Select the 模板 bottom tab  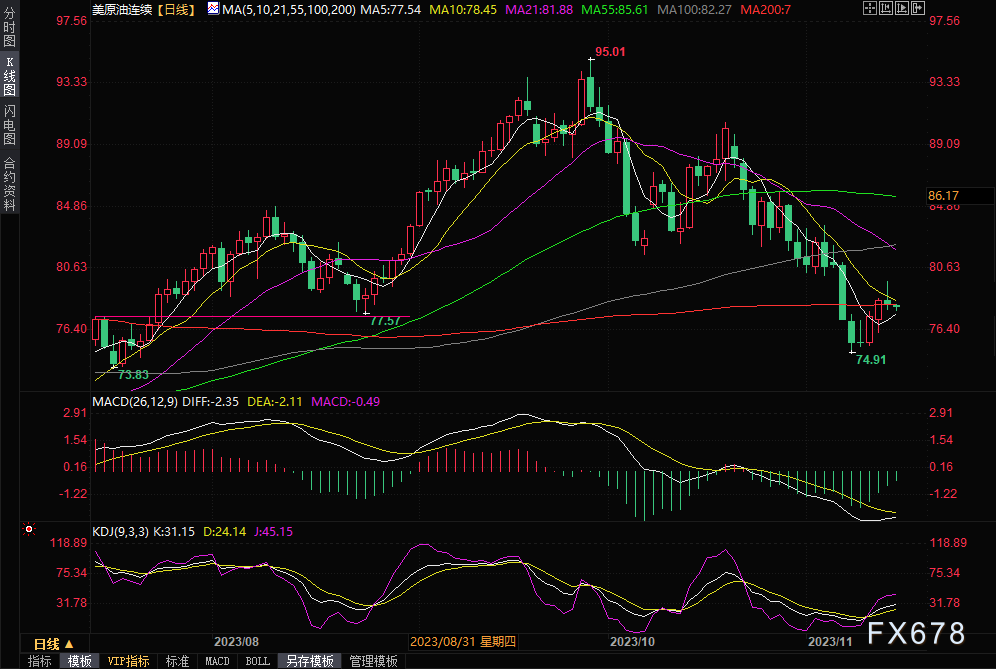coord(79,661)
